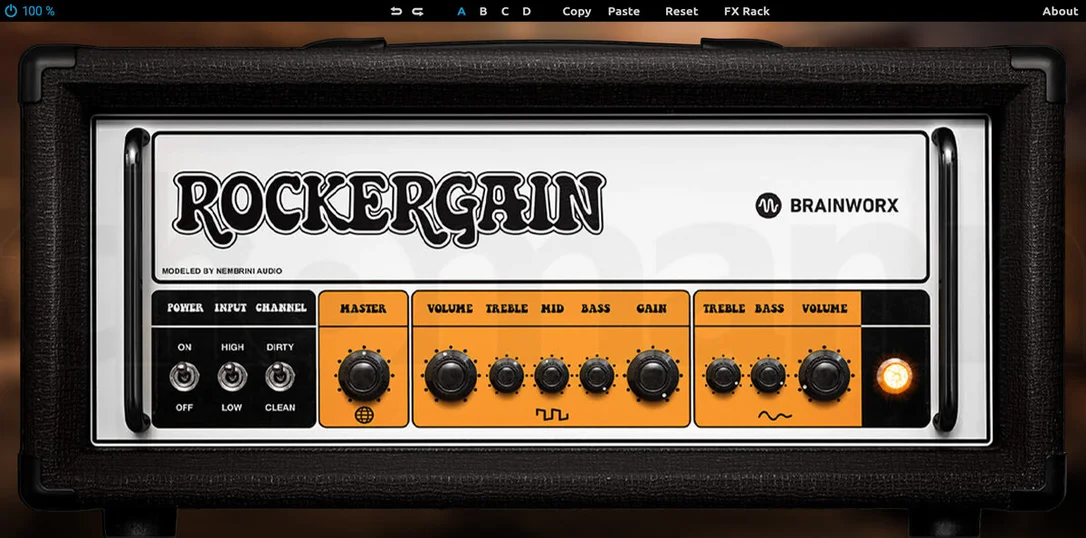Click the square wave dirty channel icon

coord(551,415)
